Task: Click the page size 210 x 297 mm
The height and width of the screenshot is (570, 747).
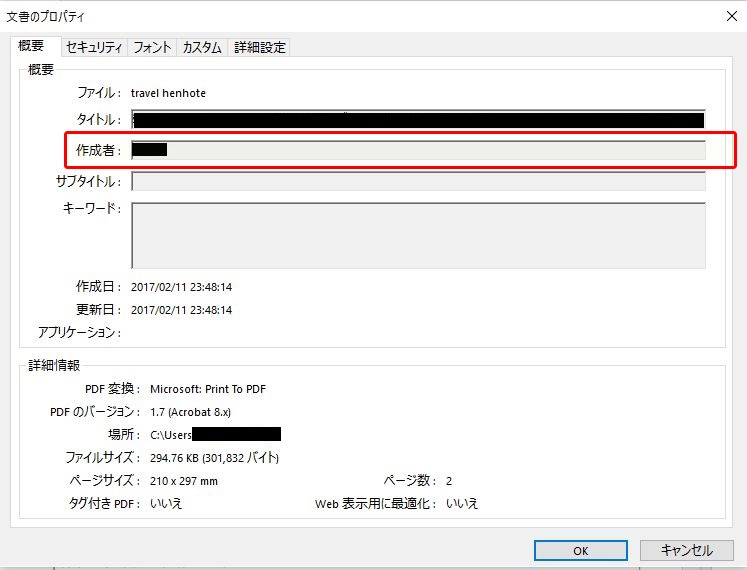Action: pos(184,481)
